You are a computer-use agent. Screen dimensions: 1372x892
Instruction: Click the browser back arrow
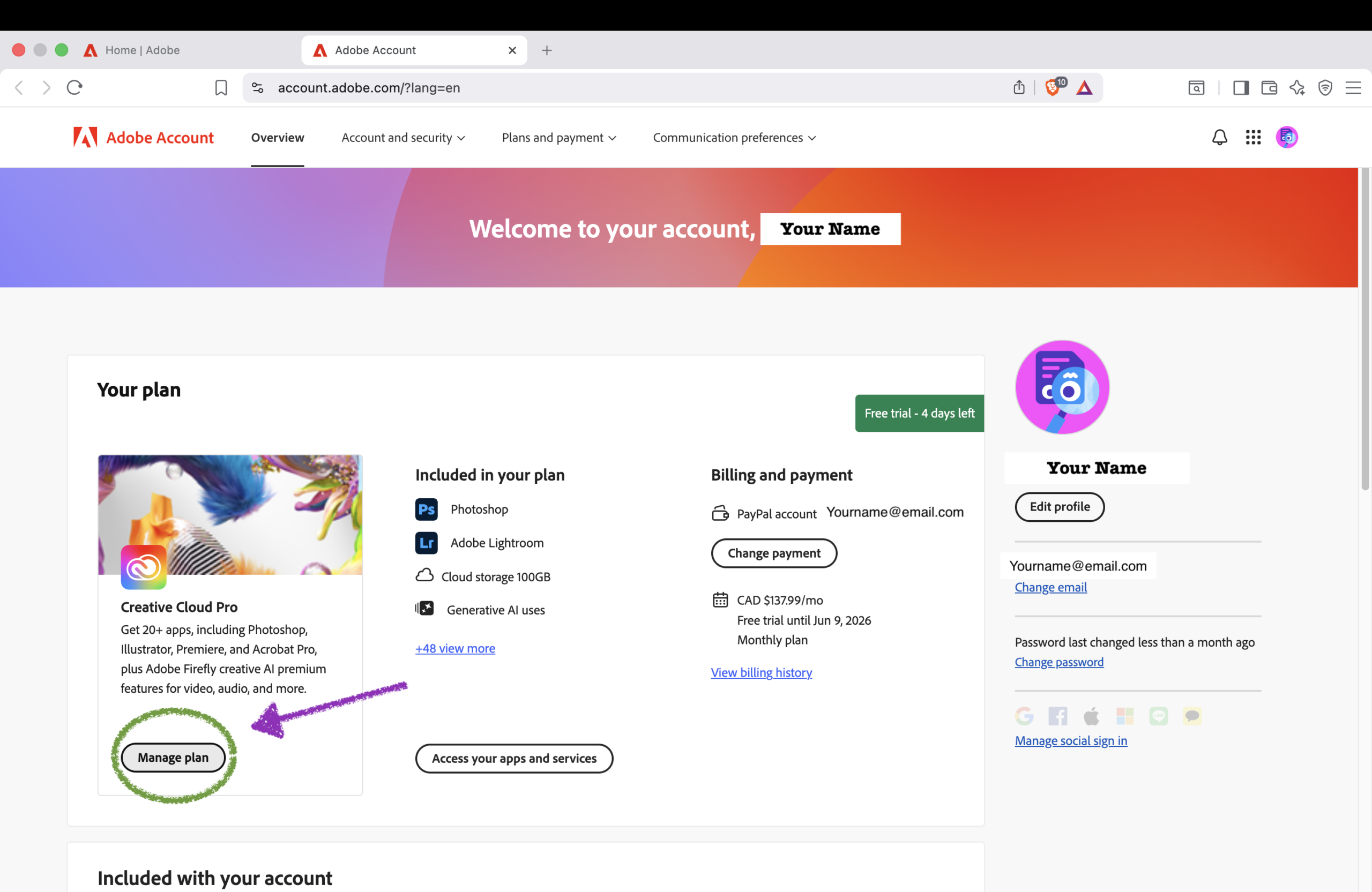[19, 87]
